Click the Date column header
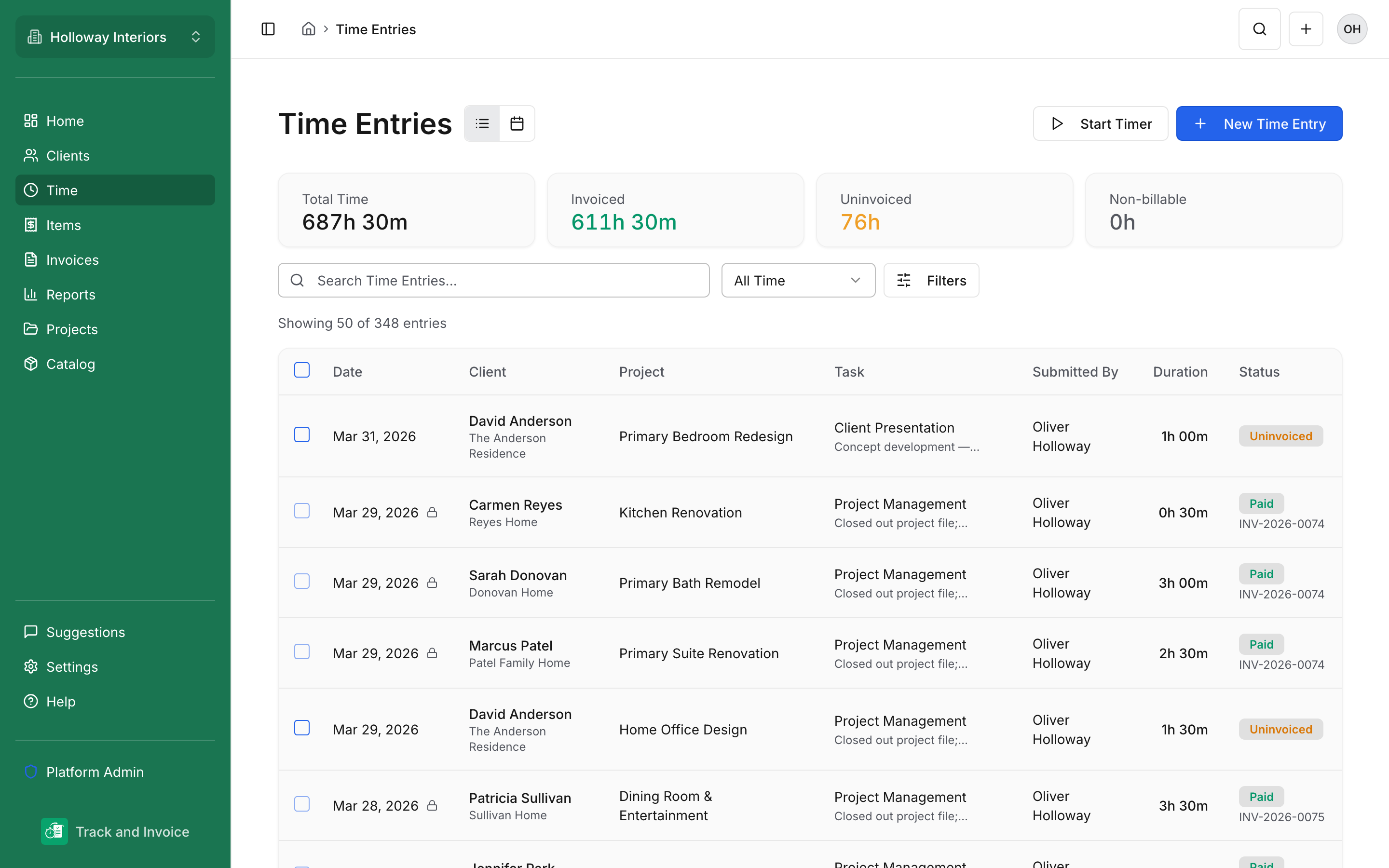1389x868 pixels. point(347,371)
